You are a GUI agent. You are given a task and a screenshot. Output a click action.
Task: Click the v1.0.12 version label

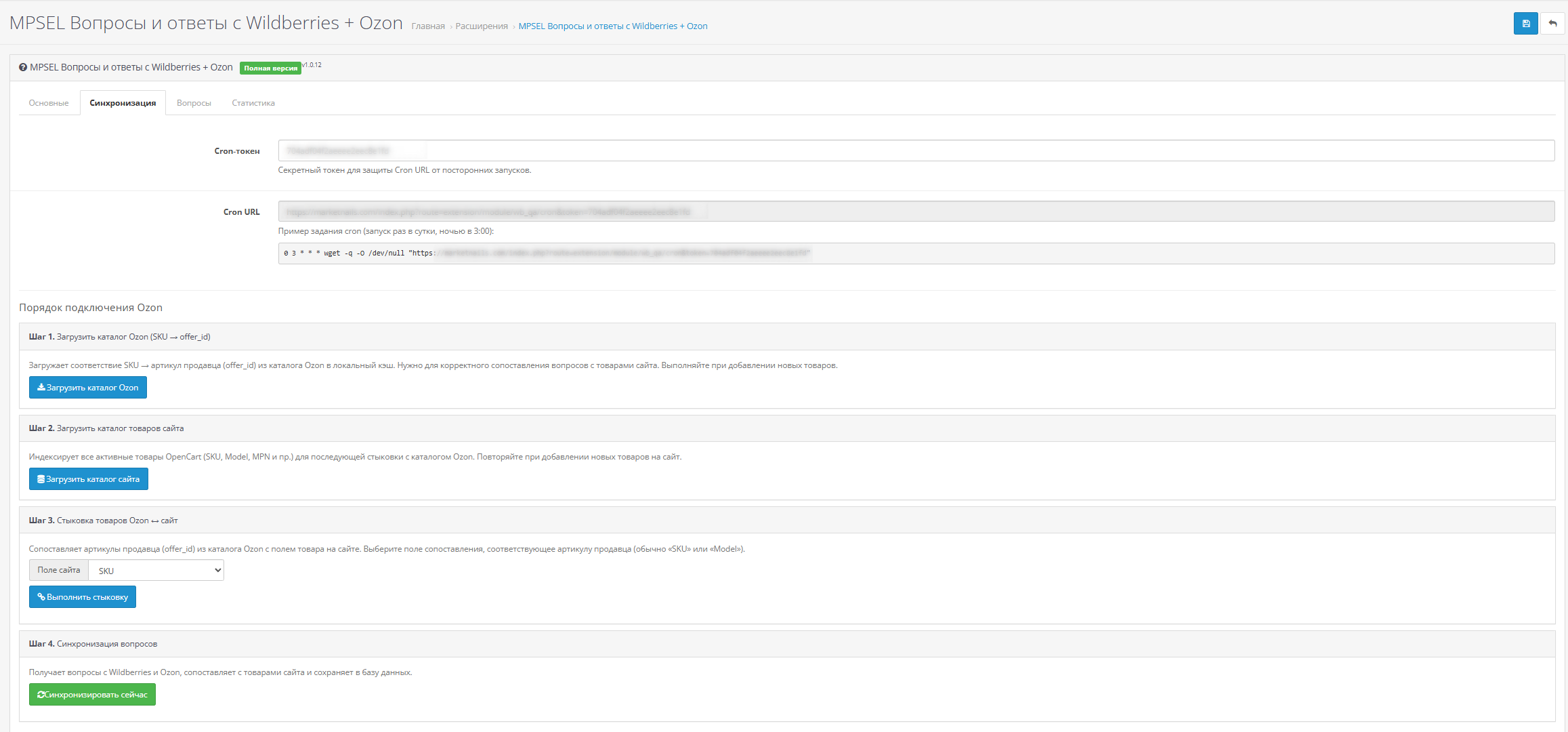[312, 65]
